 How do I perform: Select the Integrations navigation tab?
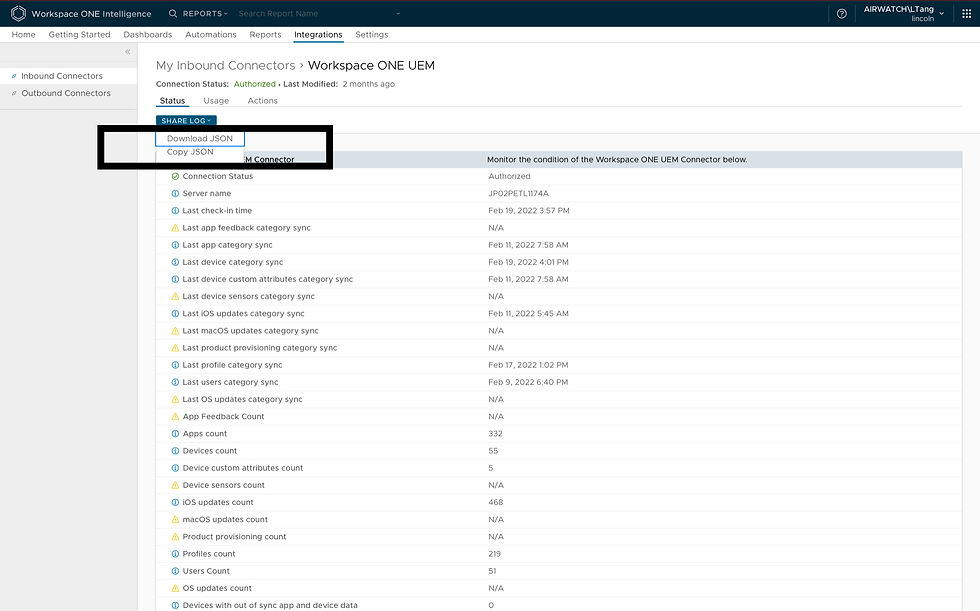(318, 34)
